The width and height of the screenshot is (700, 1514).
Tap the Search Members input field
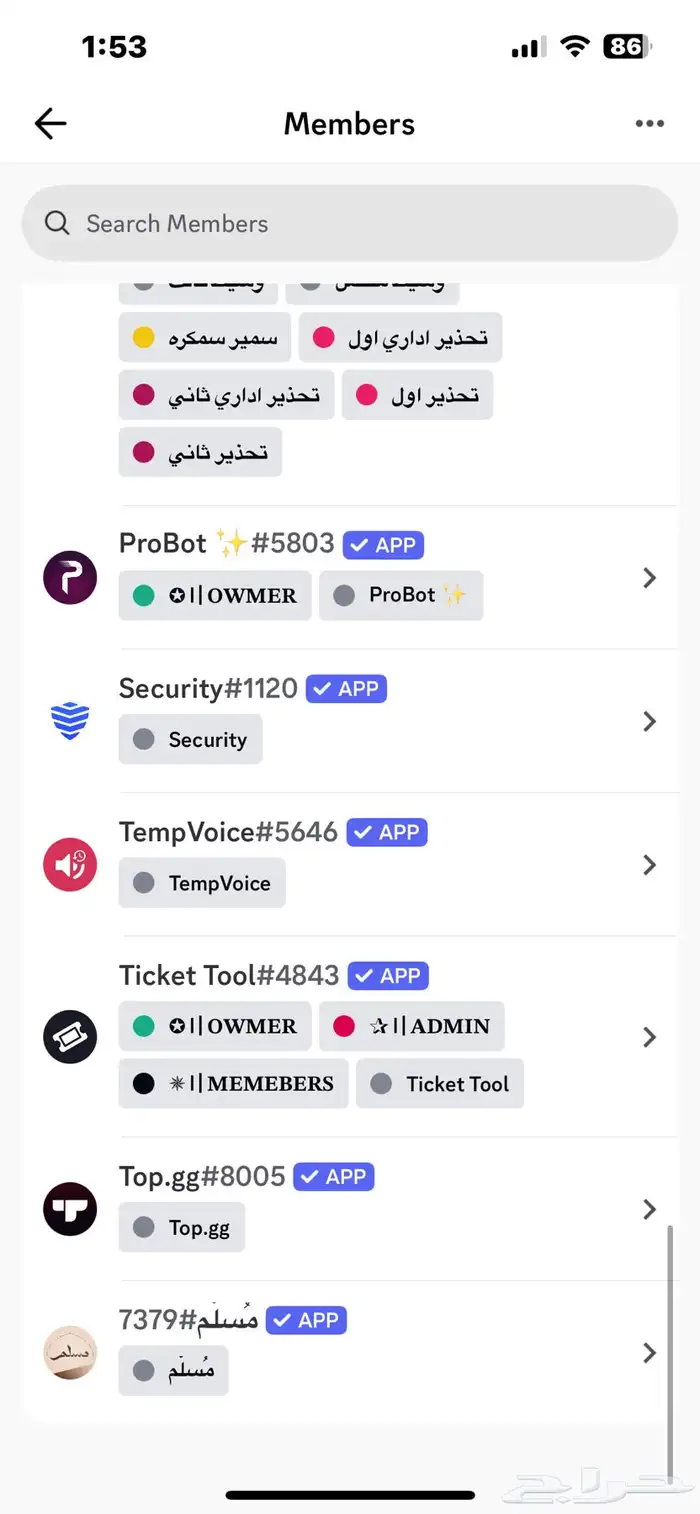[x=350, y=223]
